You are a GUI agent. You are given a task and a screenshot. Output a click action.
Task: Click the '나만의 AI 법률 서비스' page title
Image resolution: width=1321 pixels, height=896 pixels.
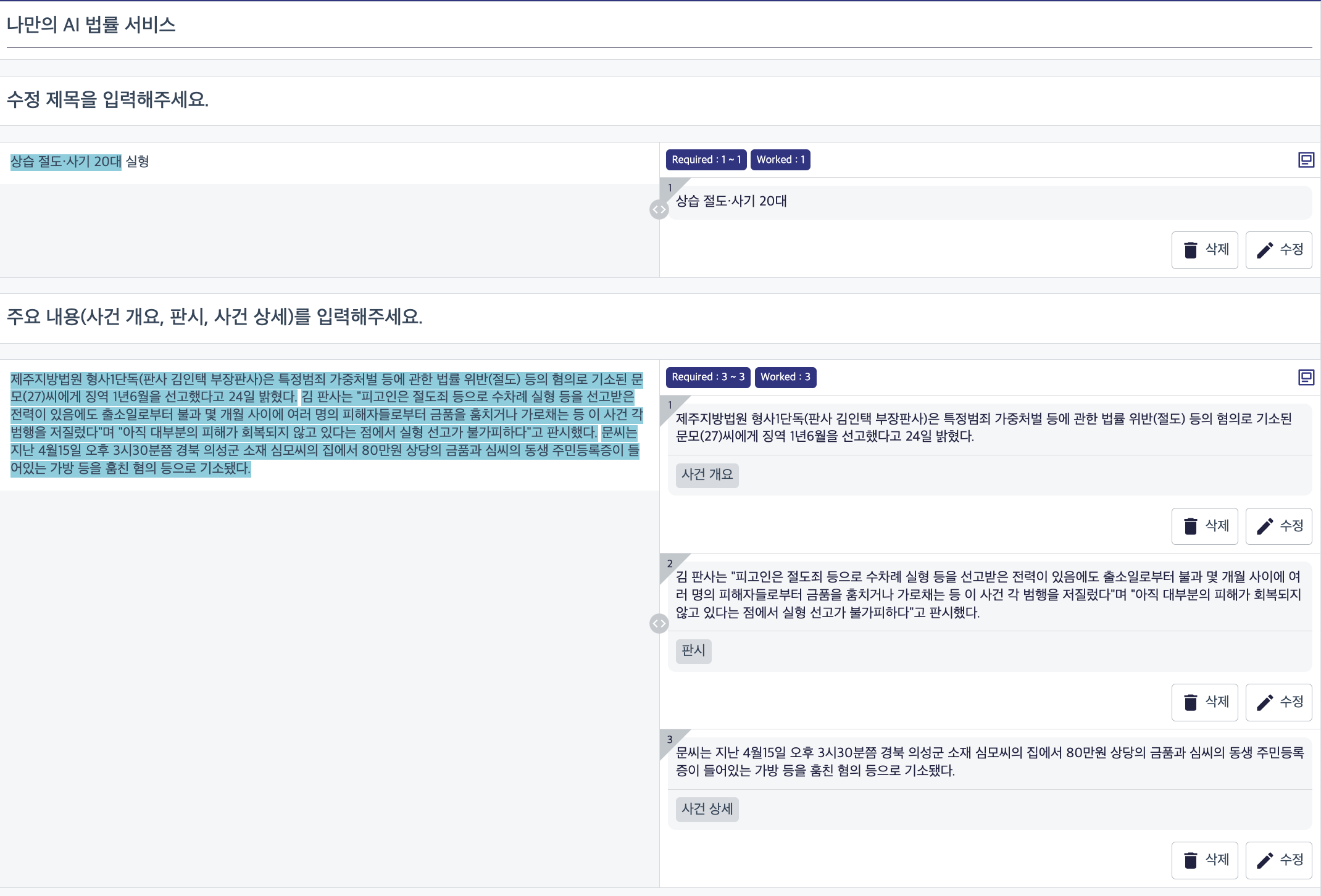click(x=91, y=25)
